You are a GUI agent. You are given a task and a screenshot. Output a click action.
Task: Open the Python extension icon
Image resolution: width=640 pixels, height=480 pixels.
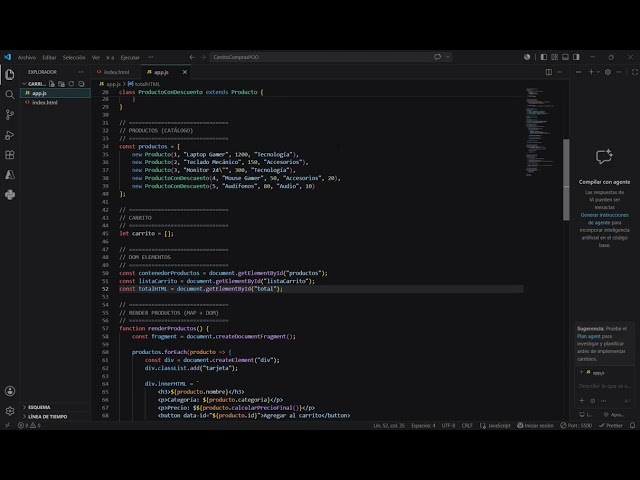(10, 195)
